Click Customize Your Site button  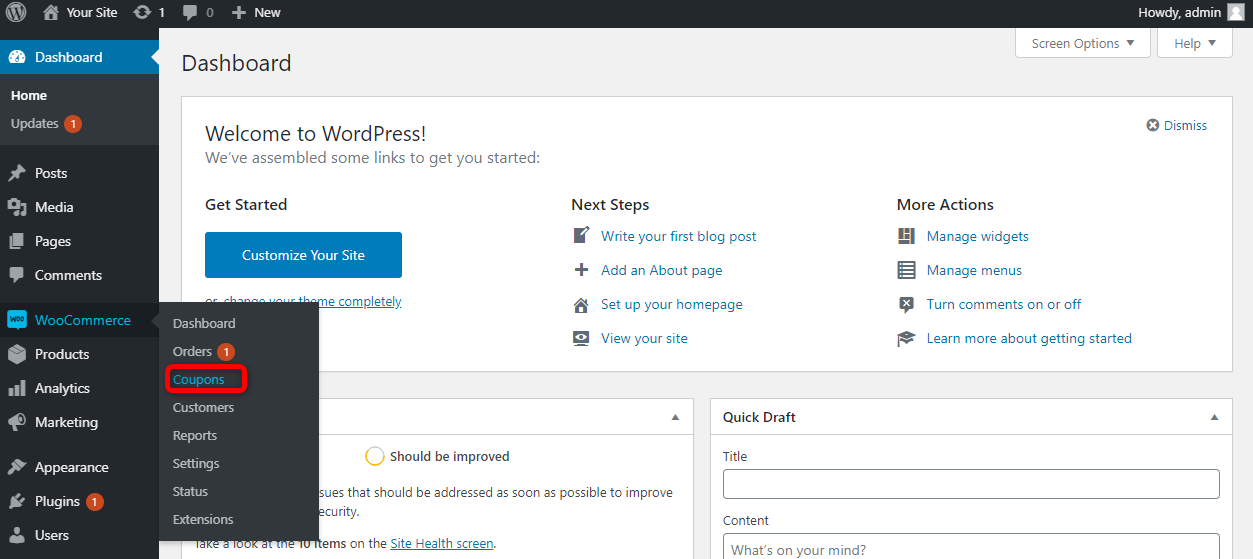(303, 255)
